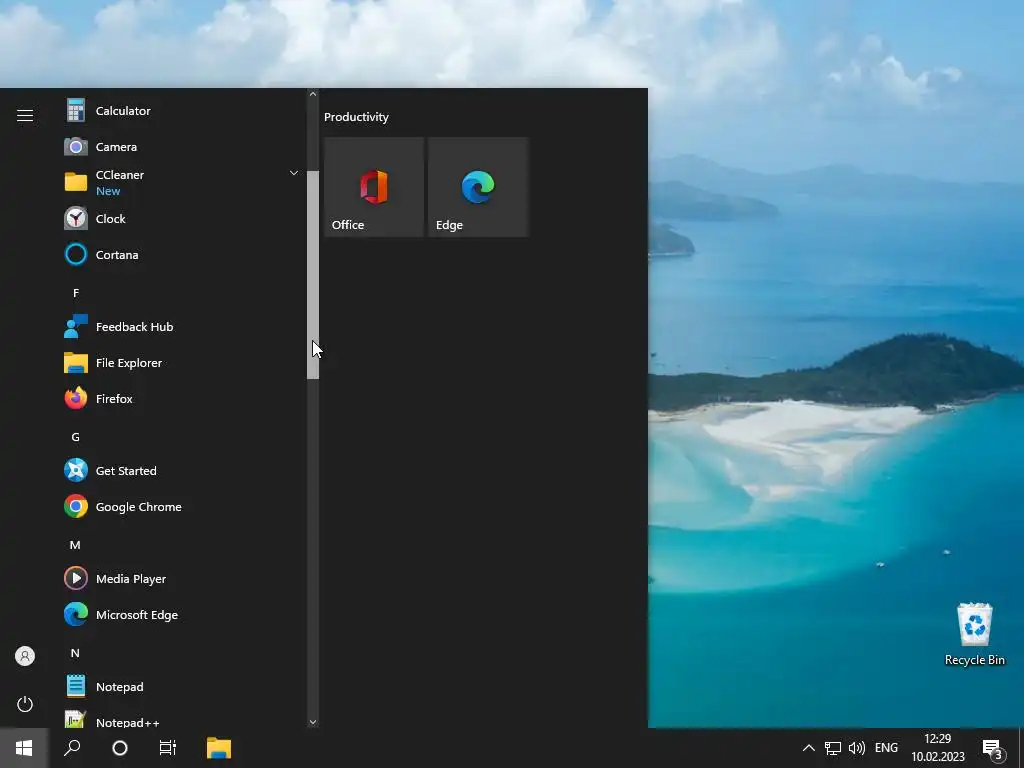1024x768 pixels.
Task: Click the app list scrollbar up arrow
Action: coord(313,94)
